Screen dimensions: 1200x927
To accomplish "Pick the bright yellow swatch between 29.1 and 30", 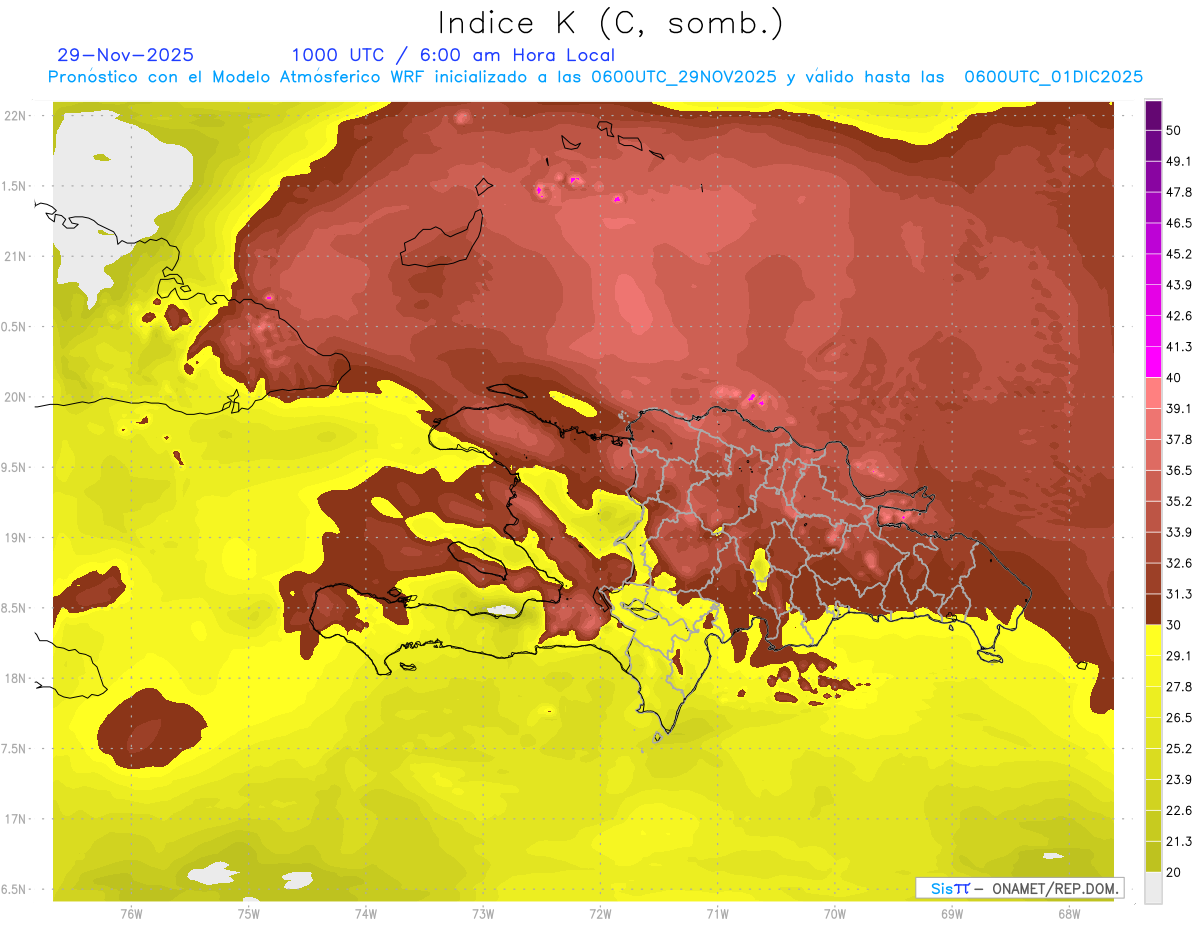I will (x=1154, y=641).
